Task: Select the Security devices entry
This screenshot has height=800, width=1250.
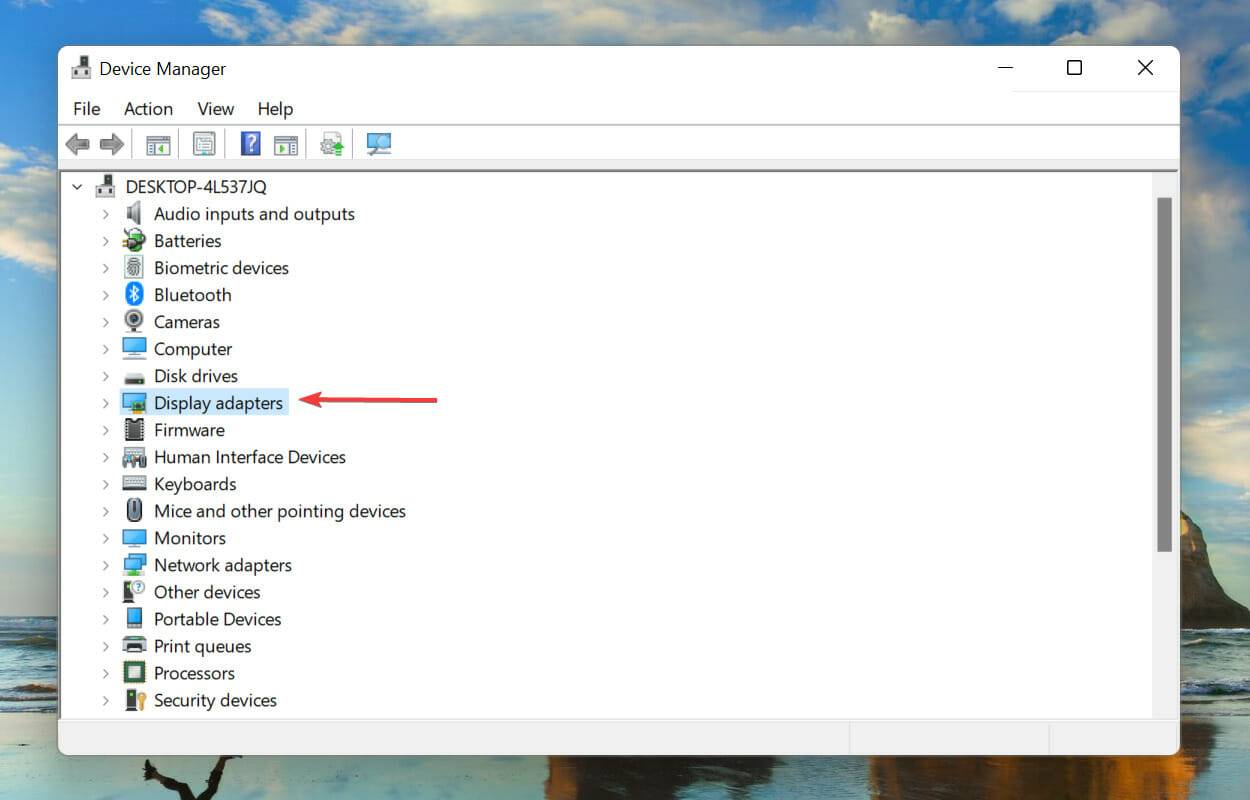Action: pyautogui.click(x=215, y=700)
